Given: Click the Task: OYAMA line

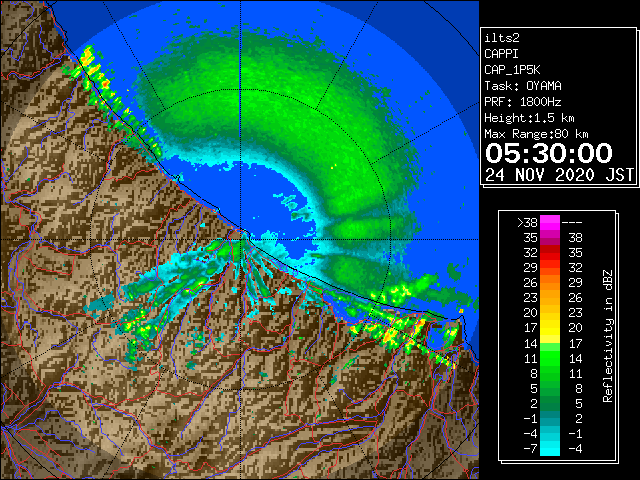Looking at the screenshot, I should pyautogui.click(x=523, y=86).
